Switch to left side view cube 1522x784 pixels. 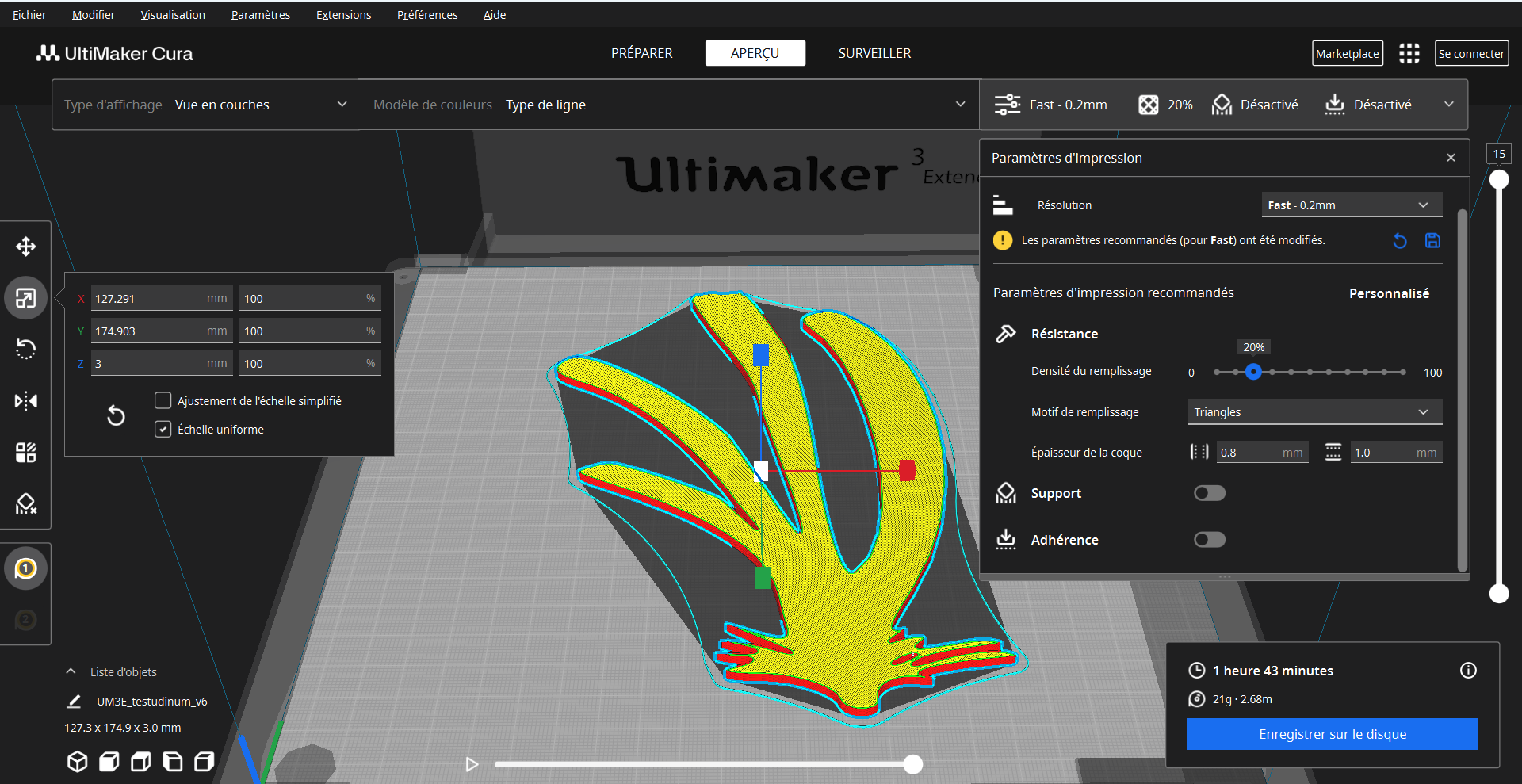tap(172, 762)
